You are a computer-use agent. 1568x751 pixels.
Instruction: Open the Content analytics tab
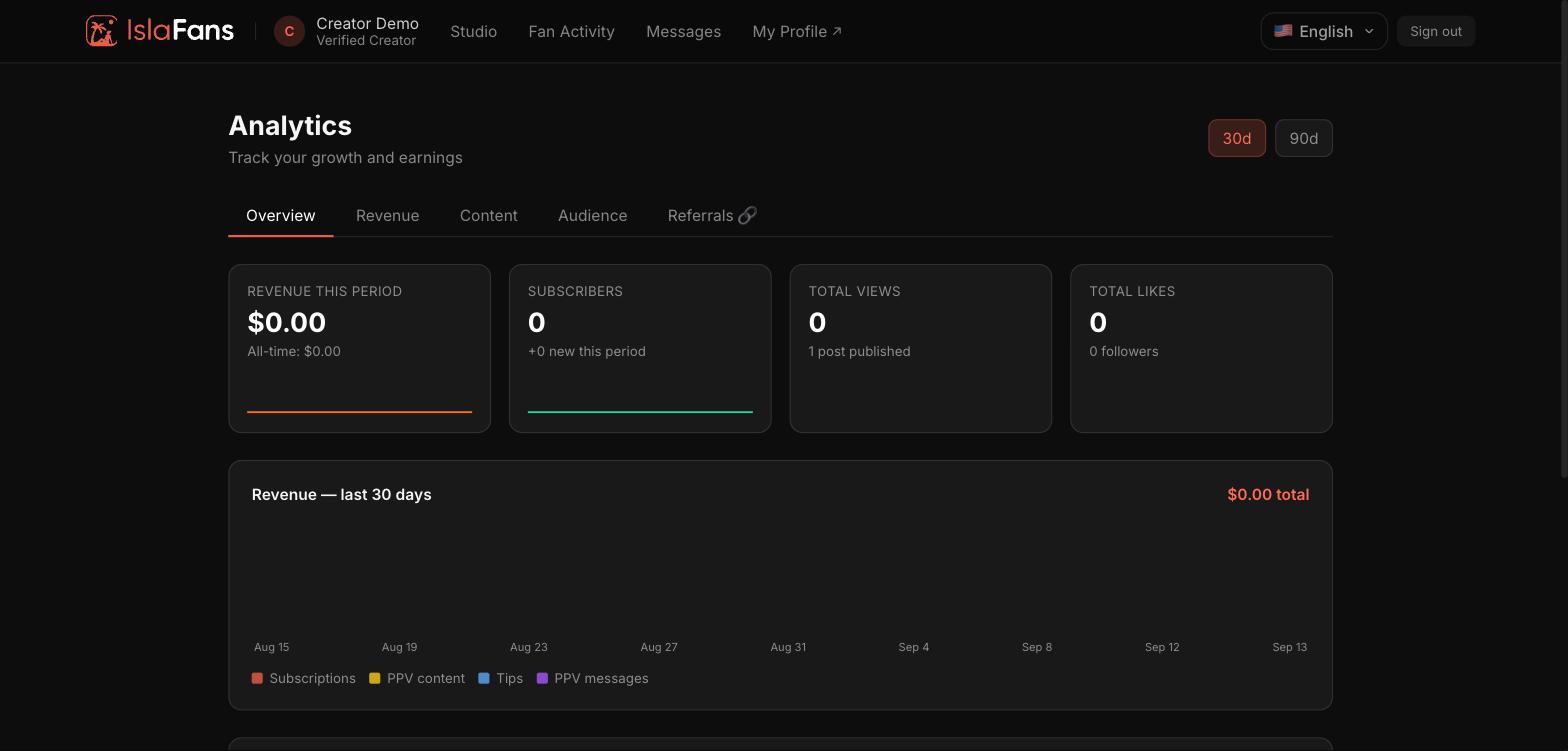point(488,215)
